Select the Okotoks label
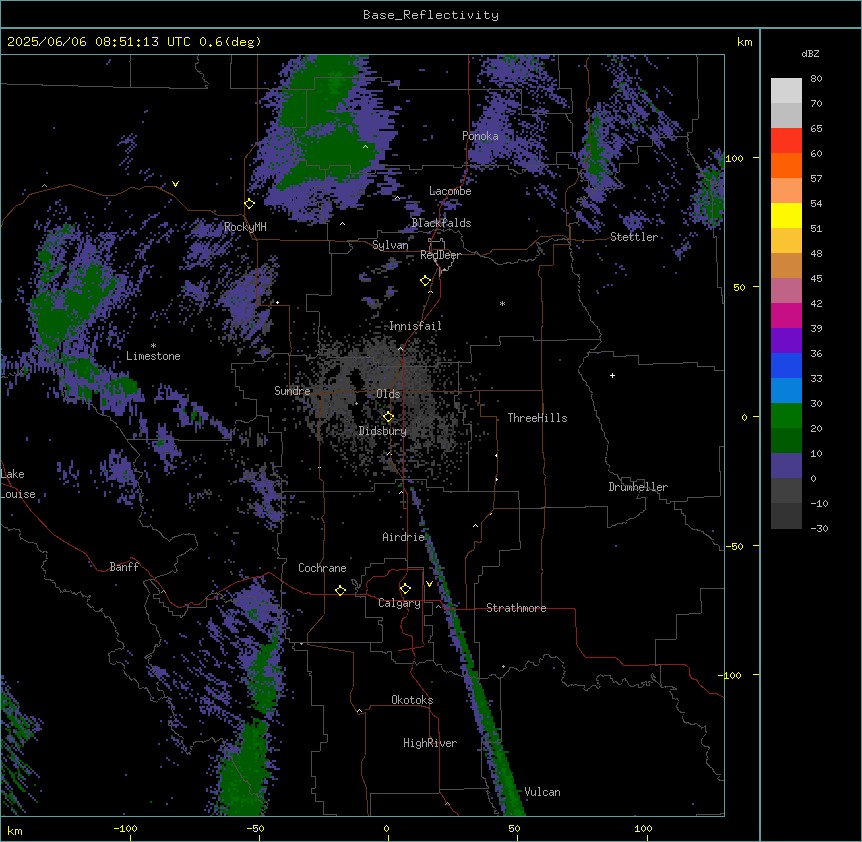862x842 pixels. (x=412, y=700)
